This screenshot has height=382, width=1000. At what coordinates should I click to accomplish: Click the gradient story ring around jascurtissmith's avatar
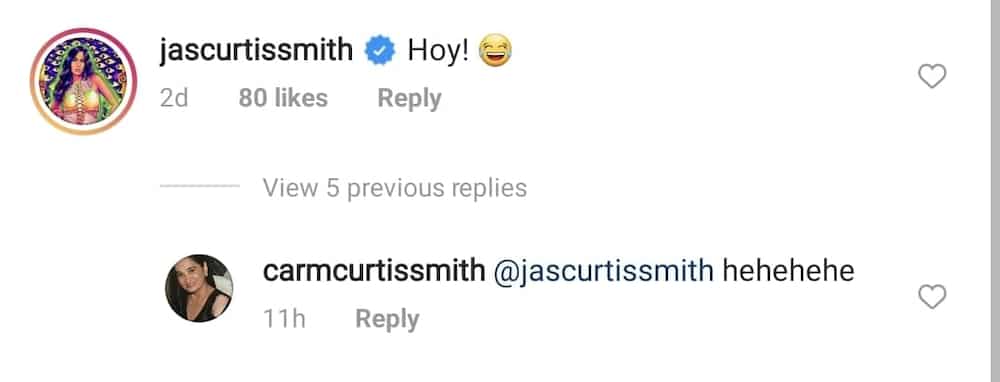pos(84,81)
